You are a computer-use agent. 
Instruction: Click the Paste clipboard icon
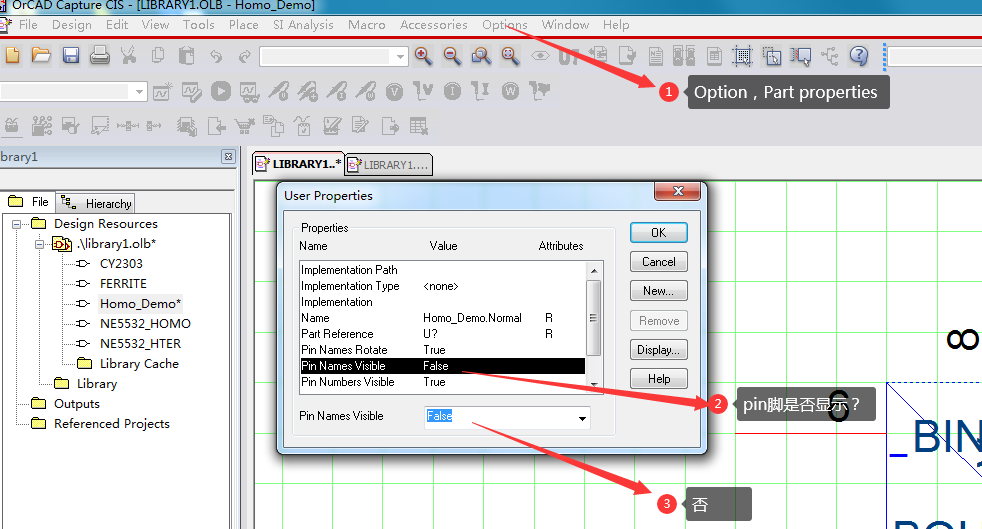click(x=187, y=56)
